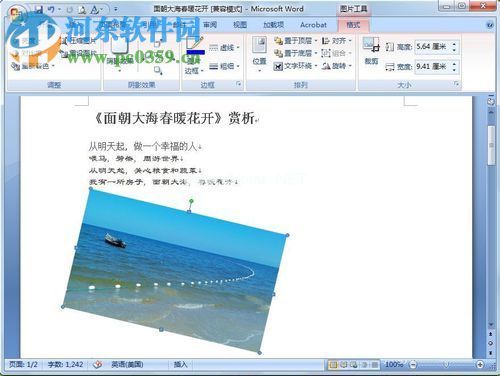Screen dimensions: 500x376
Task: Open the 大小 (Size) dialog launcher
Action: (x=456, y=84)
